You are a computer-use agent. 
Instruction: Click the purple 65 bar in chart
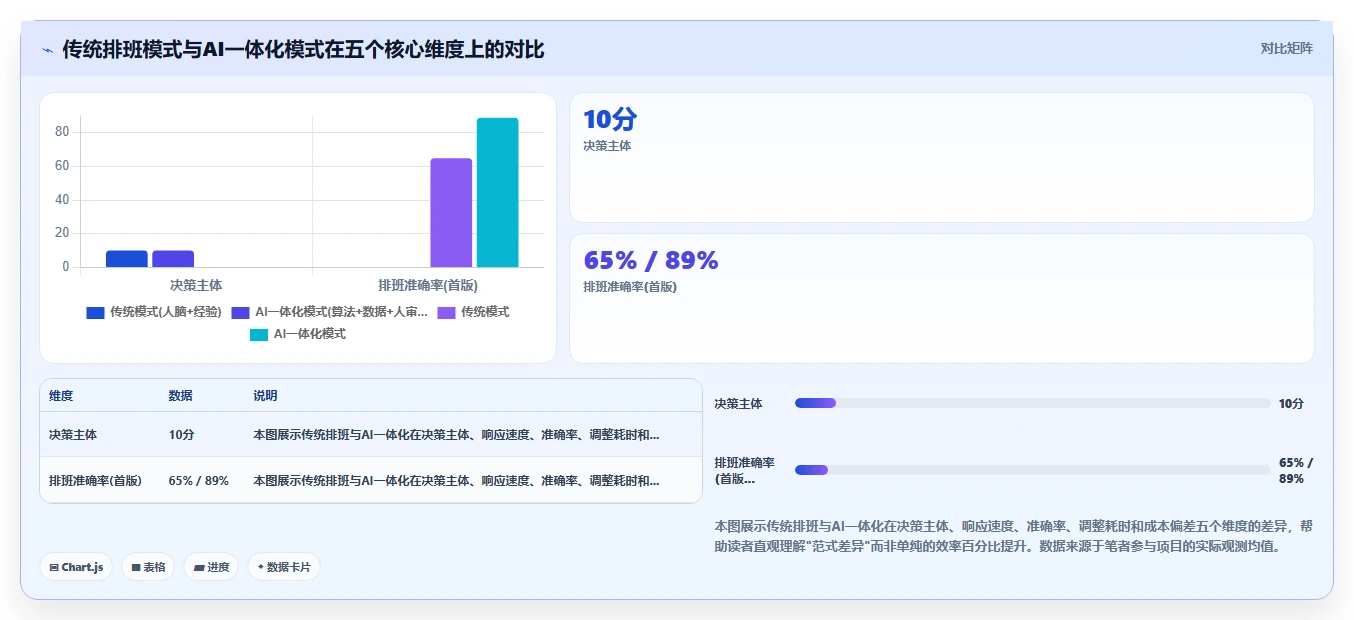pyautogui.click(x=451, y=212)
